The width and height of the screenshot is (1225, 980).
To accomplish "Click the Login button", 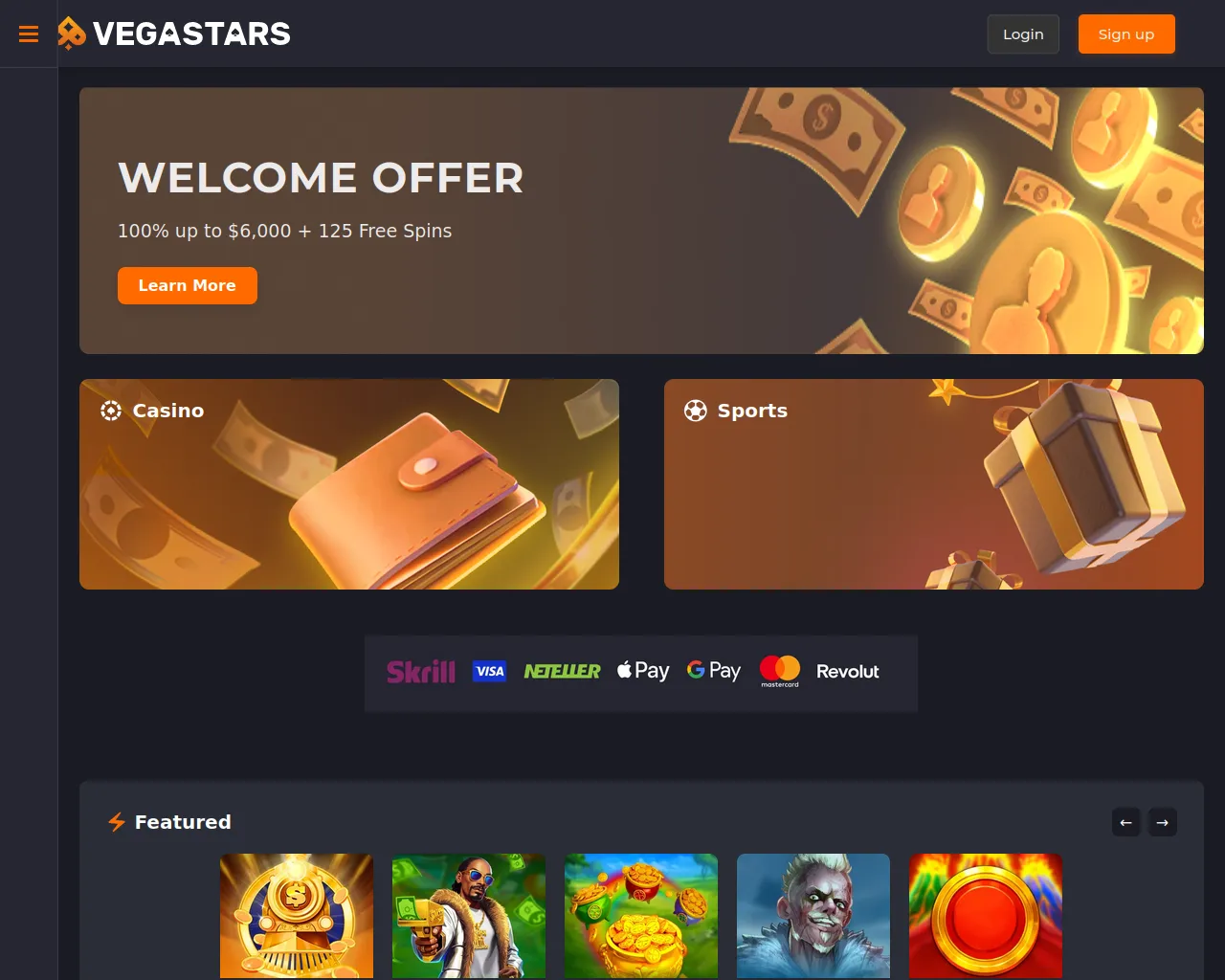I will point(1023,34).
